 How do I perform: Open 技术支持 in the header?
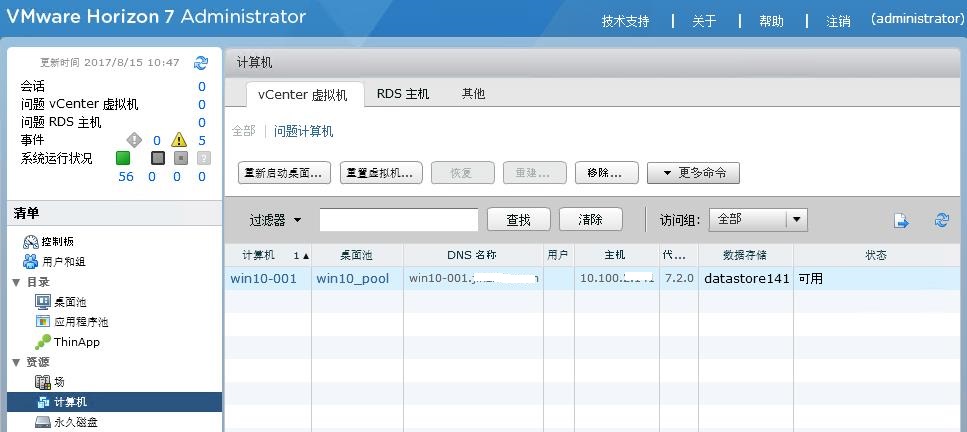coord(625,21)
